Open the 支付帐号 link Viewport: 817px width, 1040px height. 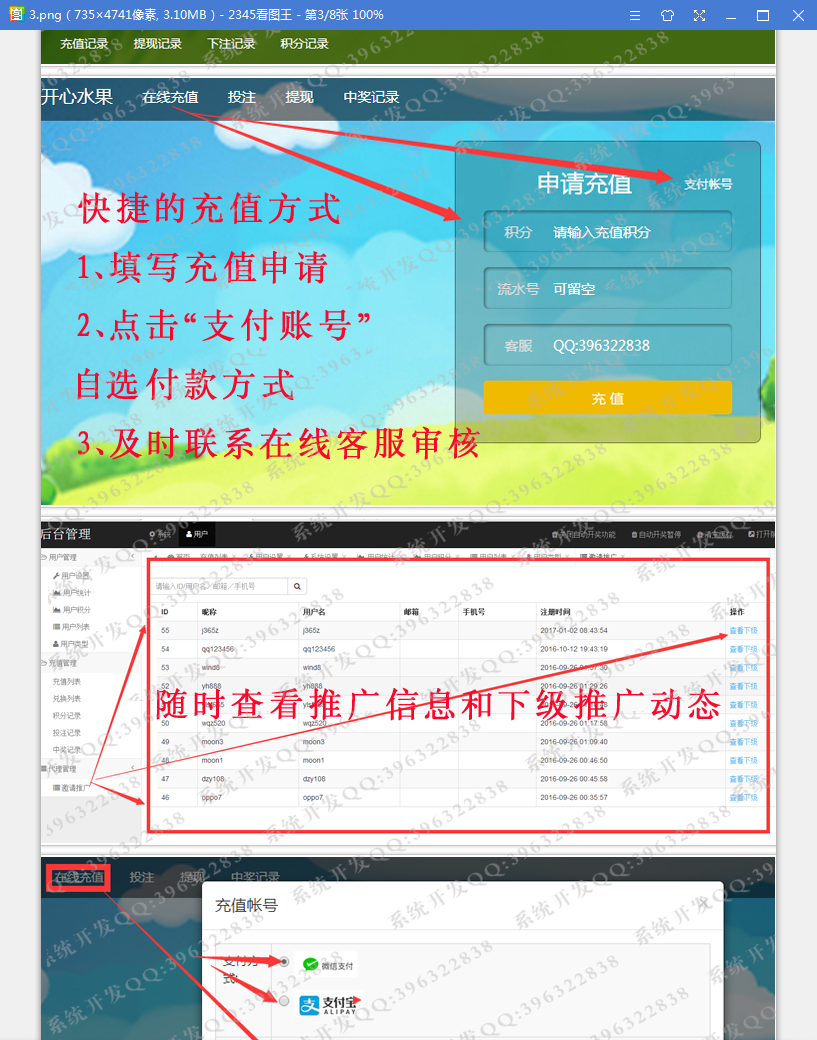pos(708,184)
